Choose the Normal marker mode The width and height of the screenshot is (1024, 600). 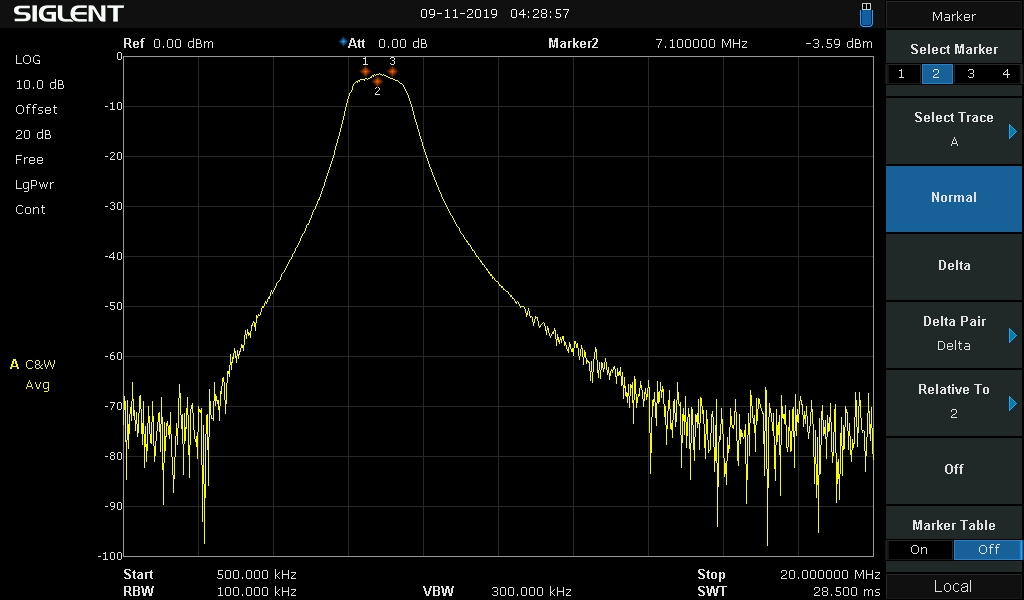pyautogui.click(x=953, y=198)
